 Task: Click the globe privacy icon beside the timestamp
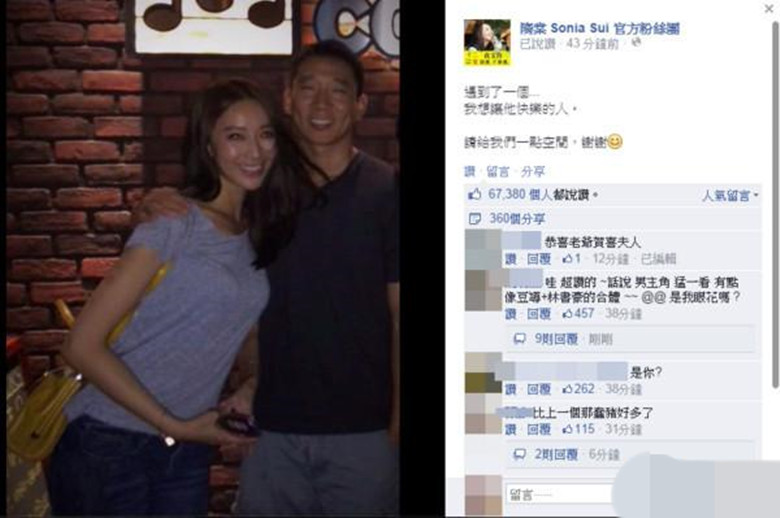(x=636, y=43)
